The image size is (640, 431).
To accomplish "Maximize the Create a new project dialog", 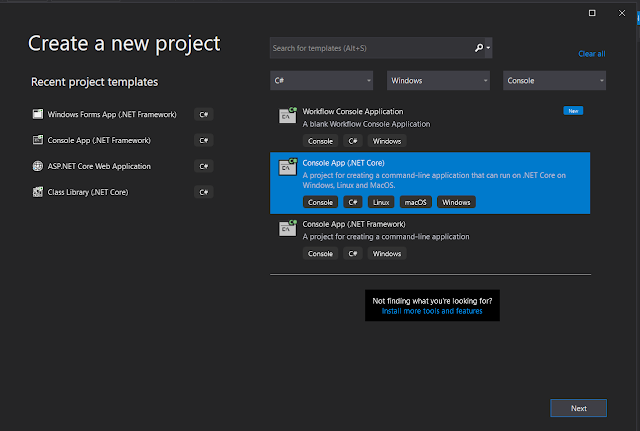I will (592, 13).
